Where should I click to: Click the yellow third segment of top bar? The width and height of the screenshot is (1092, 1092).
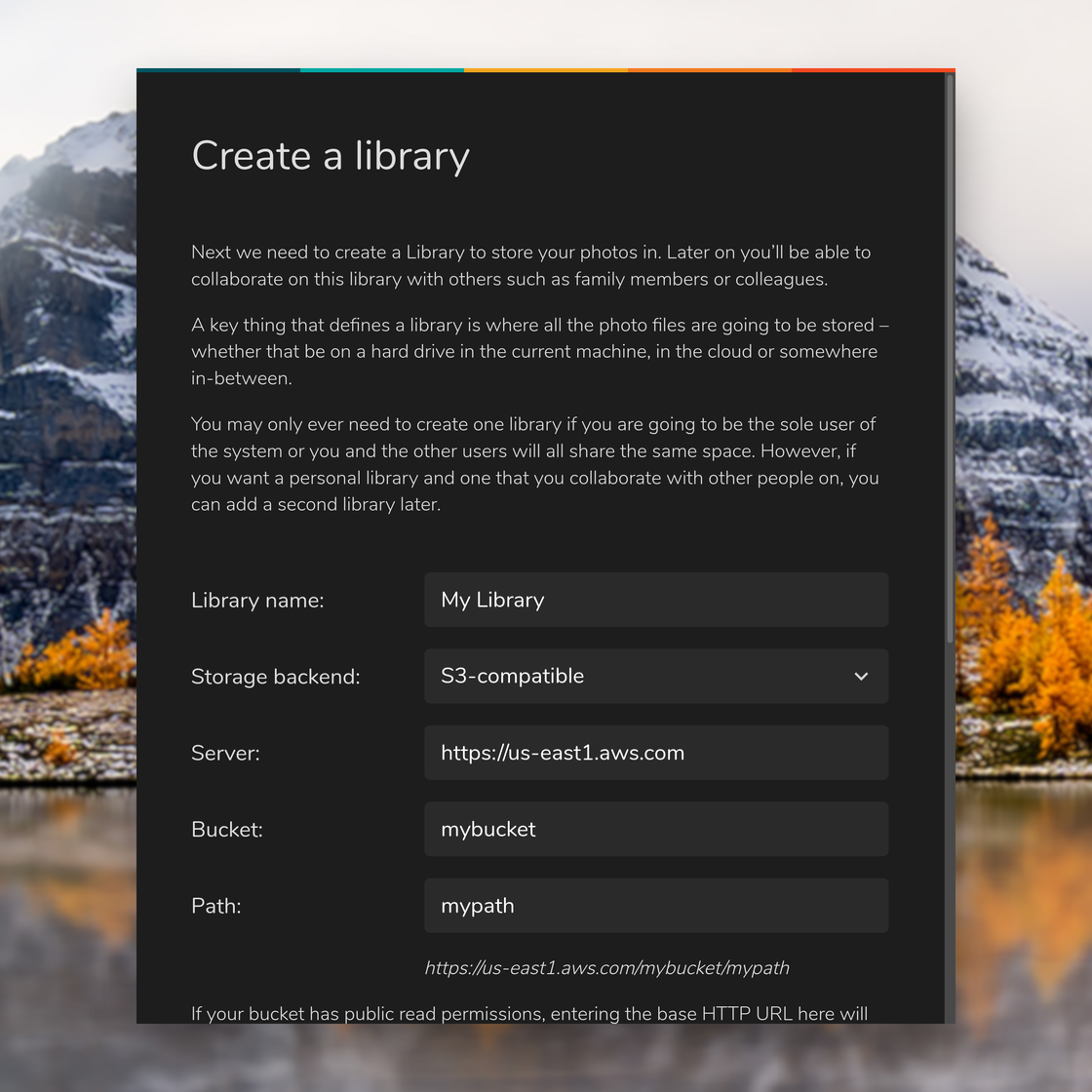[x=546, y=70]
